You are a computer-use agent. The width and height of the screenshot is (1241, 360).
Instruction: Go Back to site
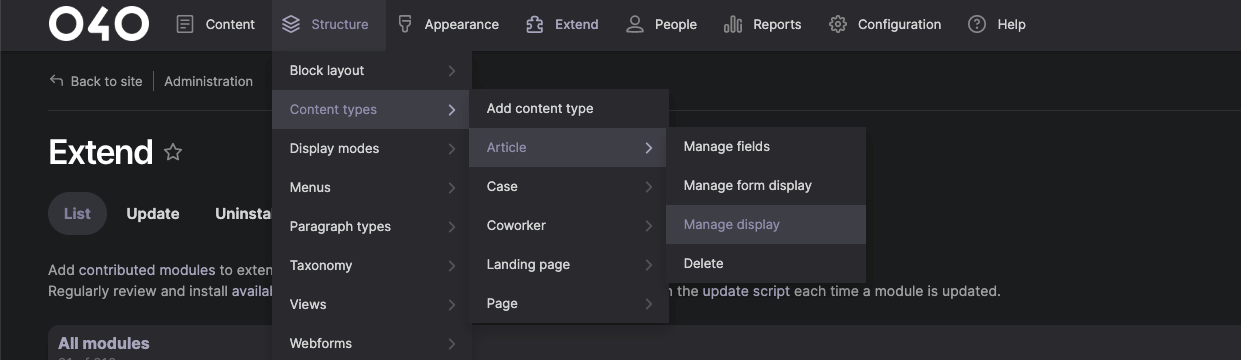pyautogui.click(x=106, y=81)
